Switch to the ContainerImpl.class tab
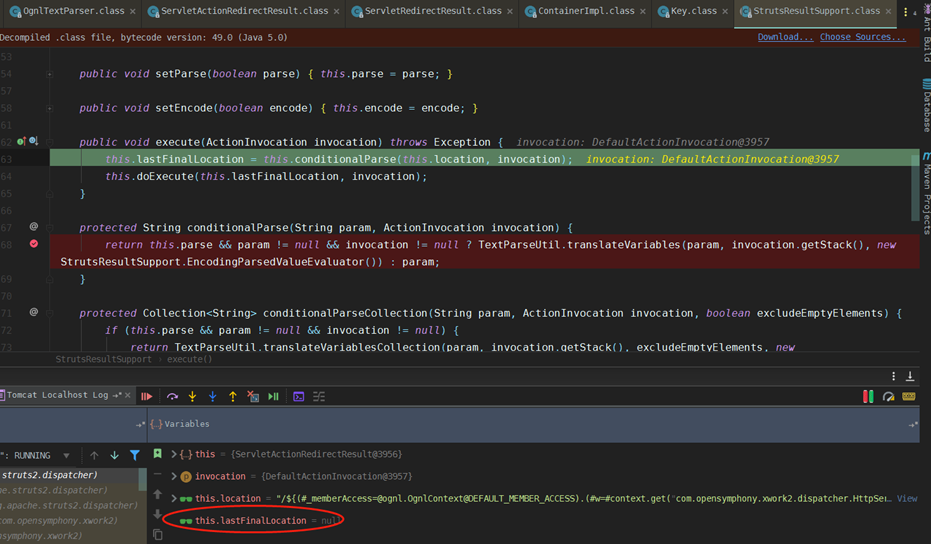The width and height of the screenshot is (931, 544). [585, 11]
